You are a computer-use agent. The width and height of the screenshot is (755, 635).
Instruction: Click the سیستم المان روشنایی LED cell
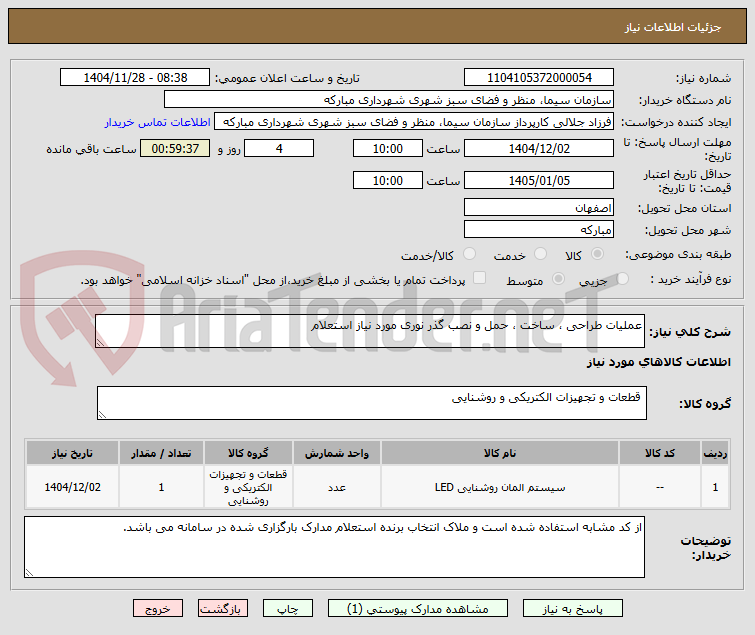tap(500, 487)
